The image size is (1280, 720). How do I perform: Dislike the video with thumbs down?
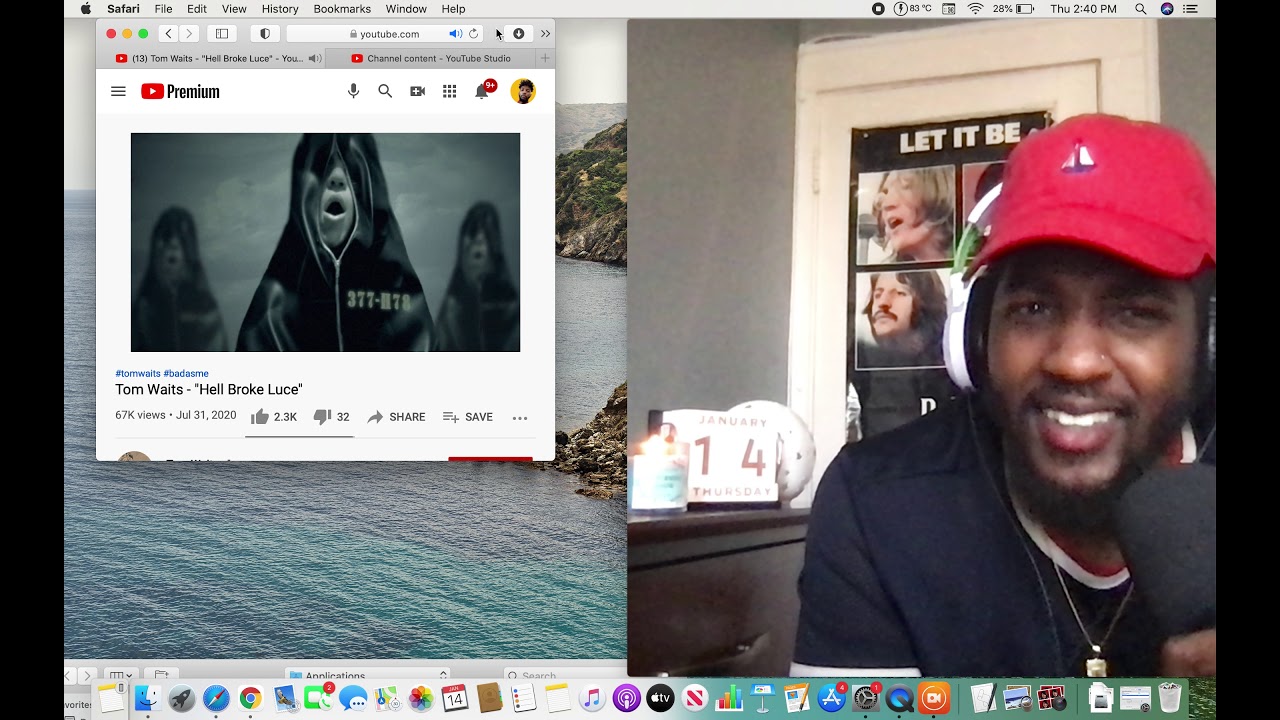[x=331, y=417]
